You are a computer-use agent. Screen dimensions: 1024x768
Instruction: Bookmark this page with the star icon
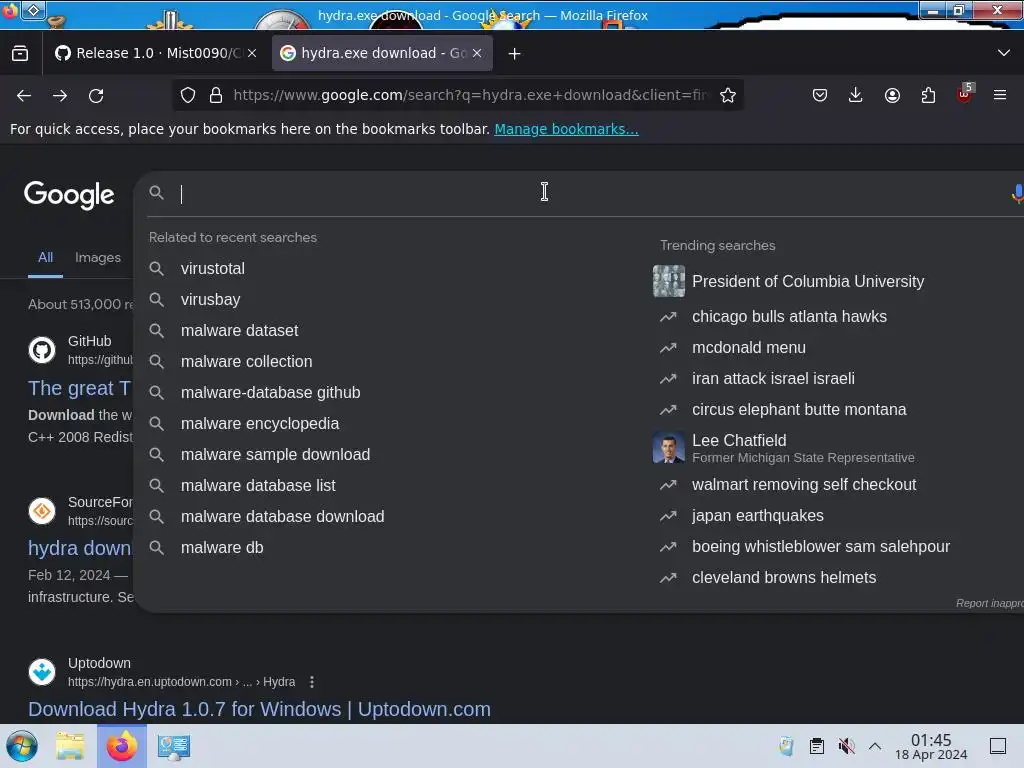coord(728,95)
